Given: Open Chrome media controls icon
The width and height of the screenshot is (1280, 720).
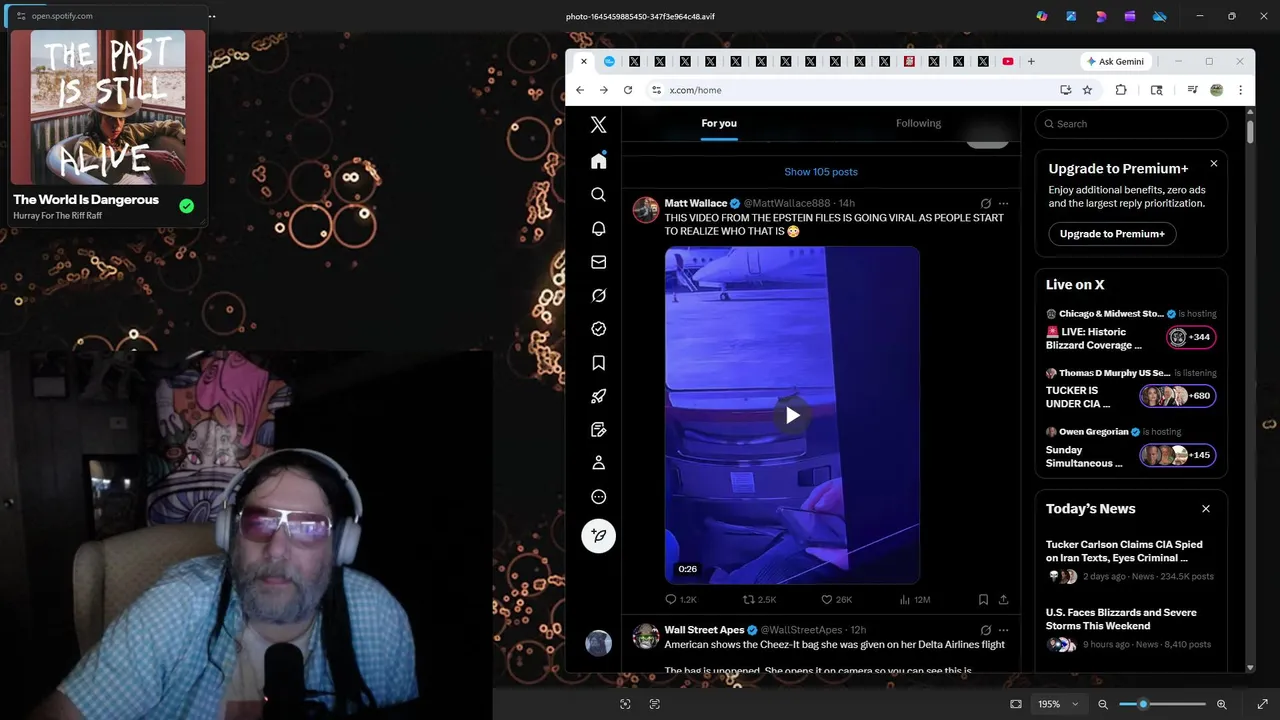Looking at the screenshot, I should (x=1192, y=90).
